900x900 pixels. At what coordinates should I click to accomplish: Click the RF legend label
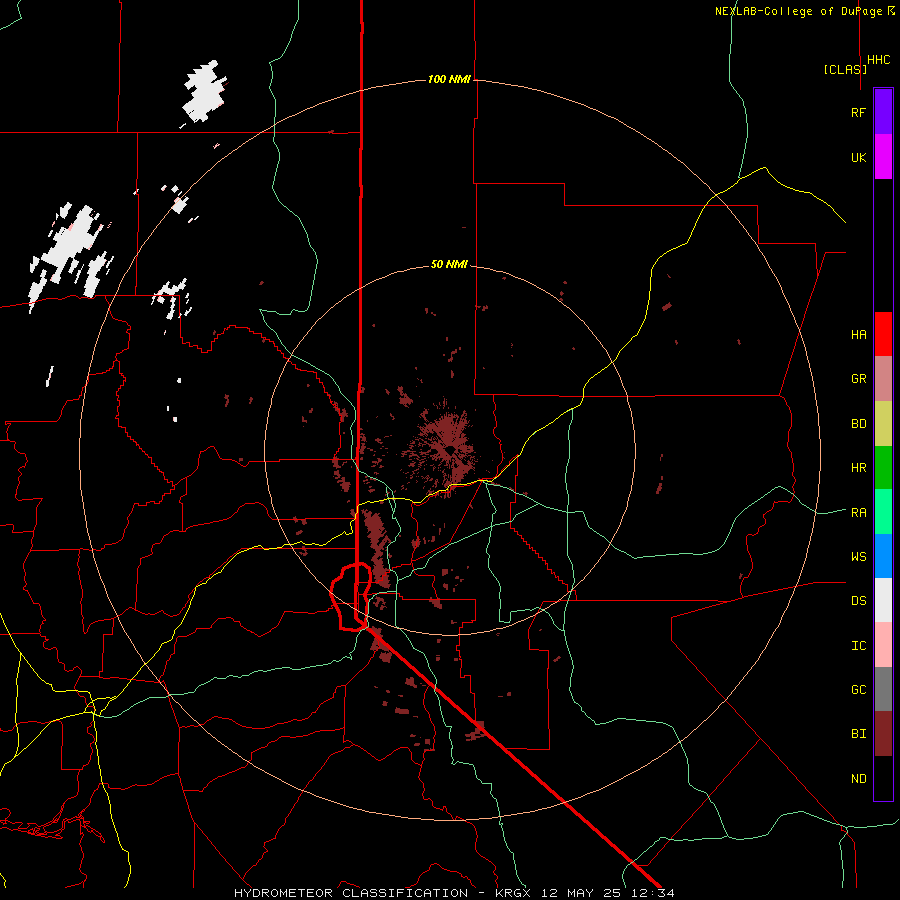[x=858, y=112]
